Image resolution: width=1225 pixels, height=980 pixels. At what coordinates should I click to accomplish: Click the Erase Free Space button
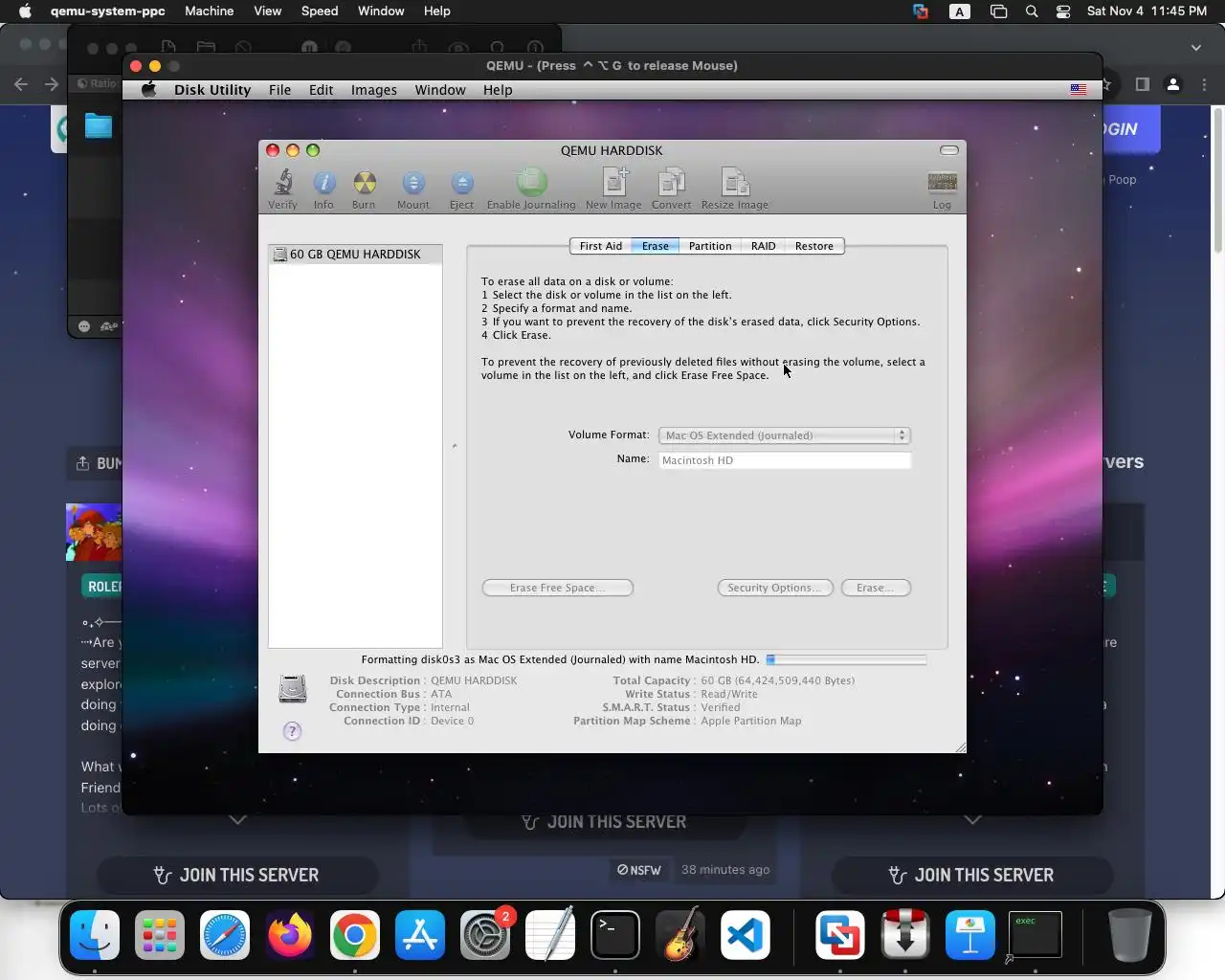click(558, 588)
